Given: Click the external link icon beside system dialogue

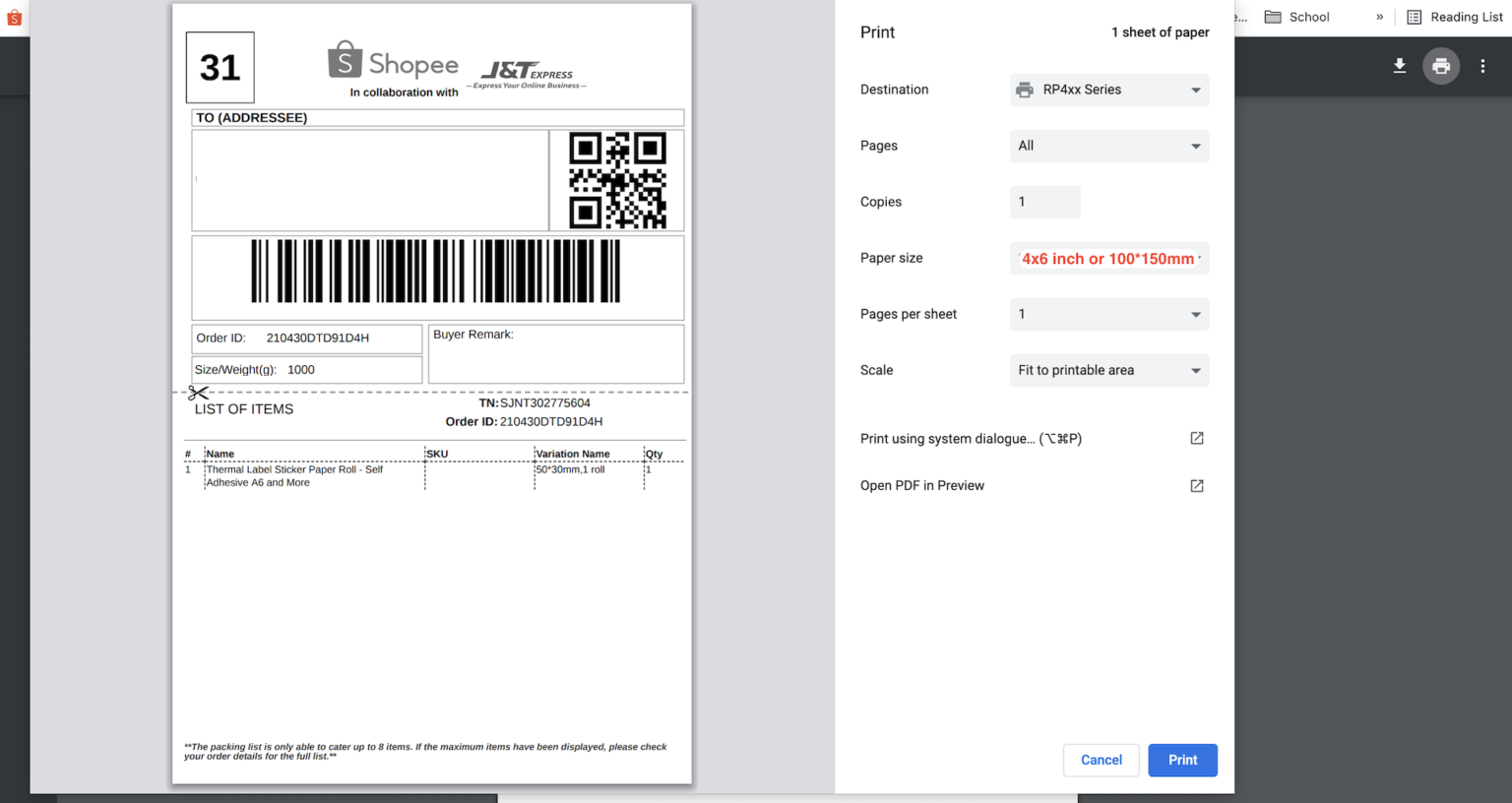Looking at the screenshot, I should click(1196, 438).
